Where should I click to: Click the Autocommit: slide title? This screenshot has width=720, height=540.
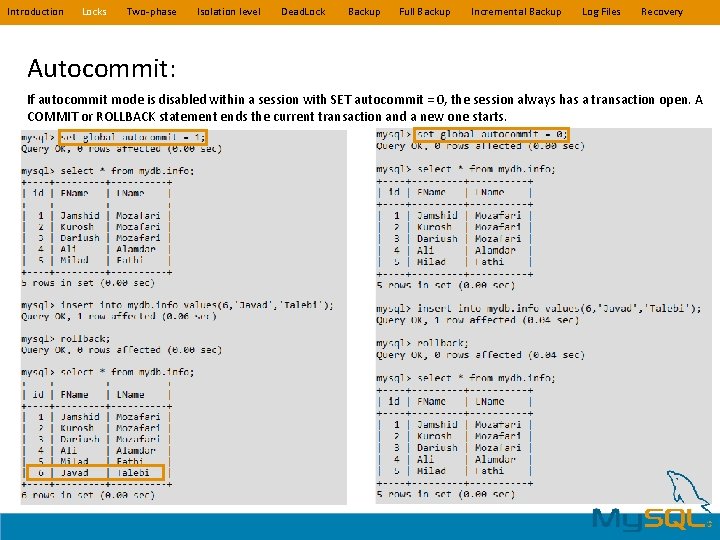point(101,68)
